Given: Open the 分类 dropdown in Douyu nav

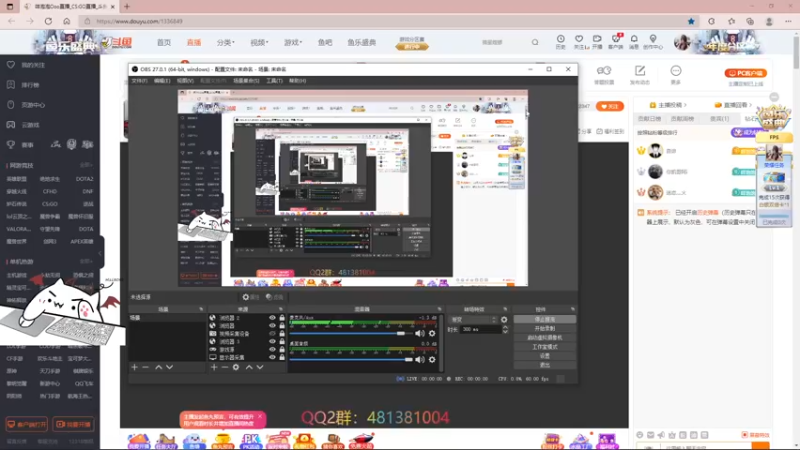Looking at the screenshot, I should [225, 42].
